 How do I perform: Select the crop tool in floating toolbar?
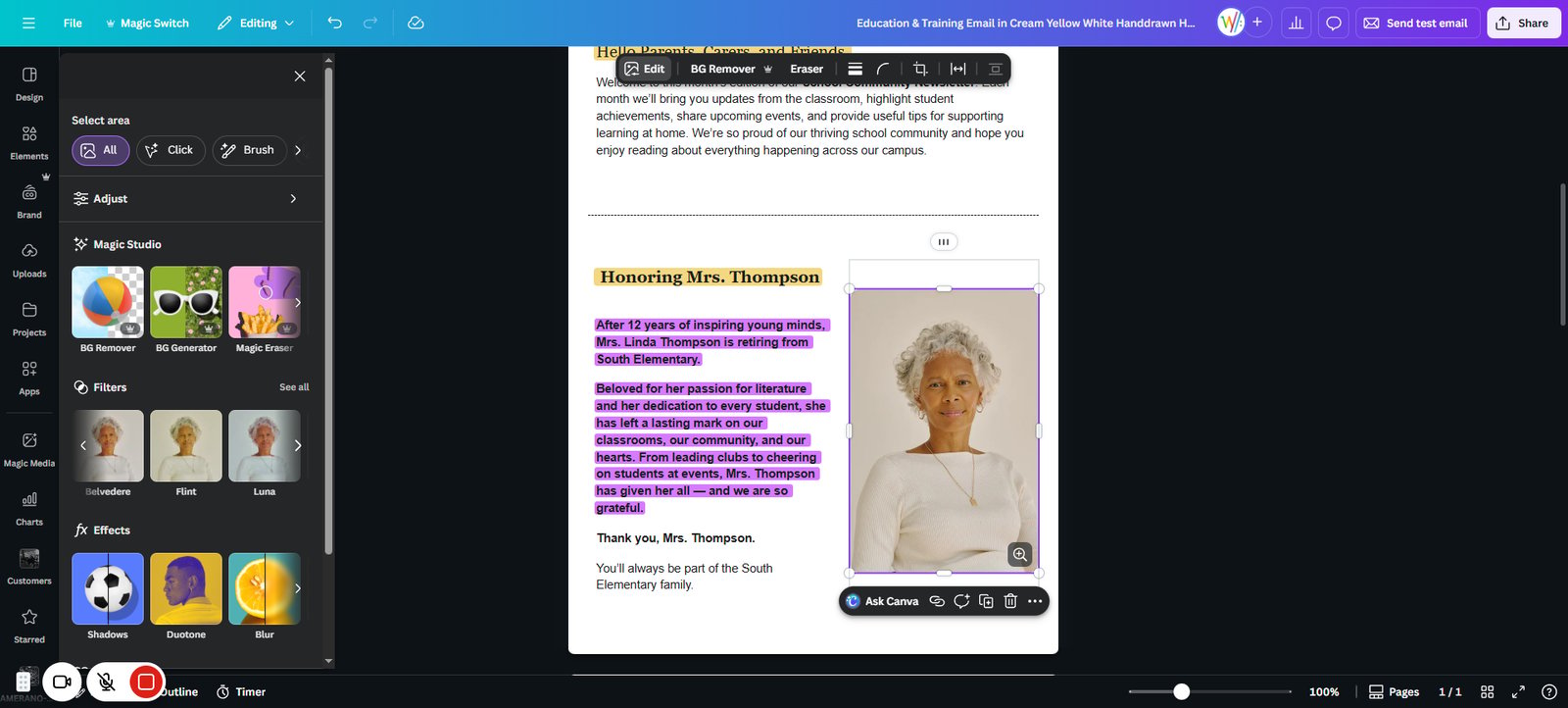[920, 69]
